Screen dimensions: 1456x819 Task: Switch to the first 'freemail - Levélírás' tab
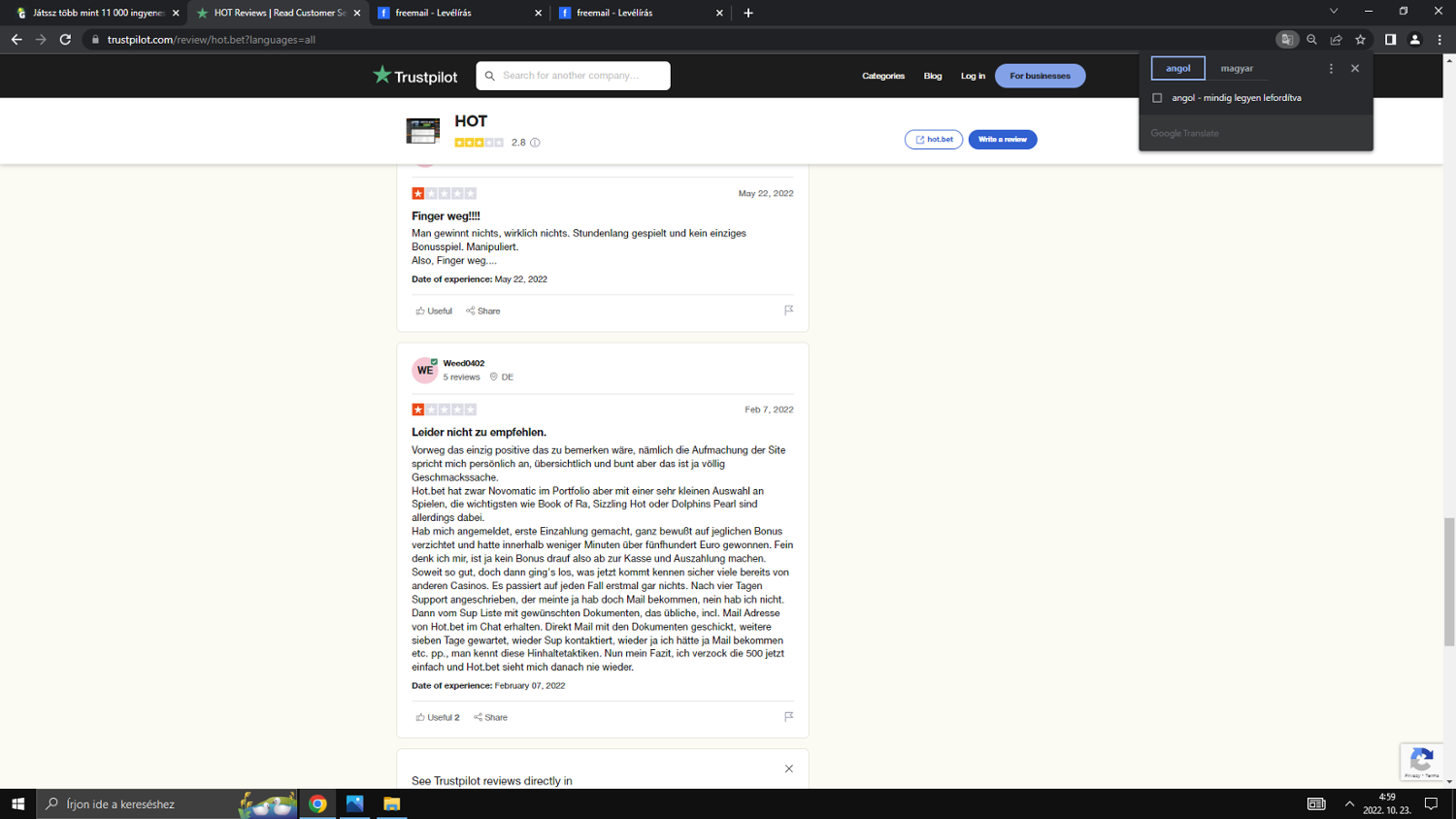coord(460,13)
